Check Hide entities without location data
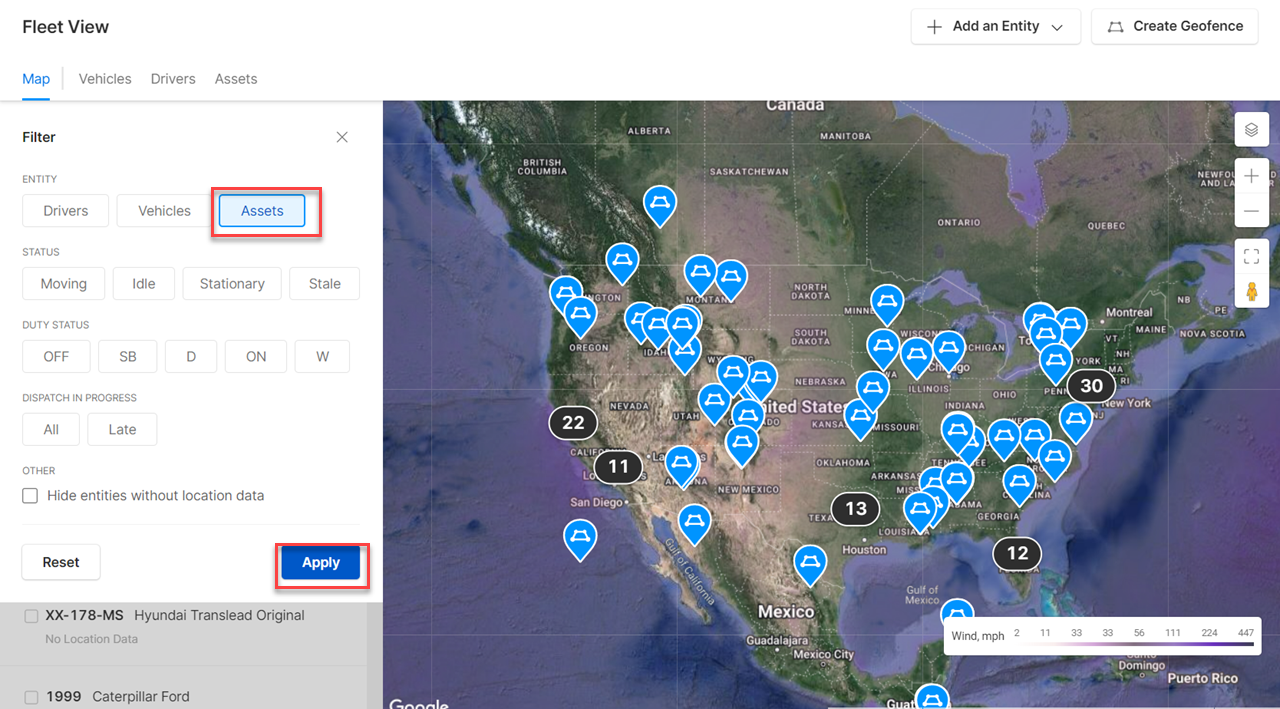Screen dimensions: 1280x709 point(30,496)
